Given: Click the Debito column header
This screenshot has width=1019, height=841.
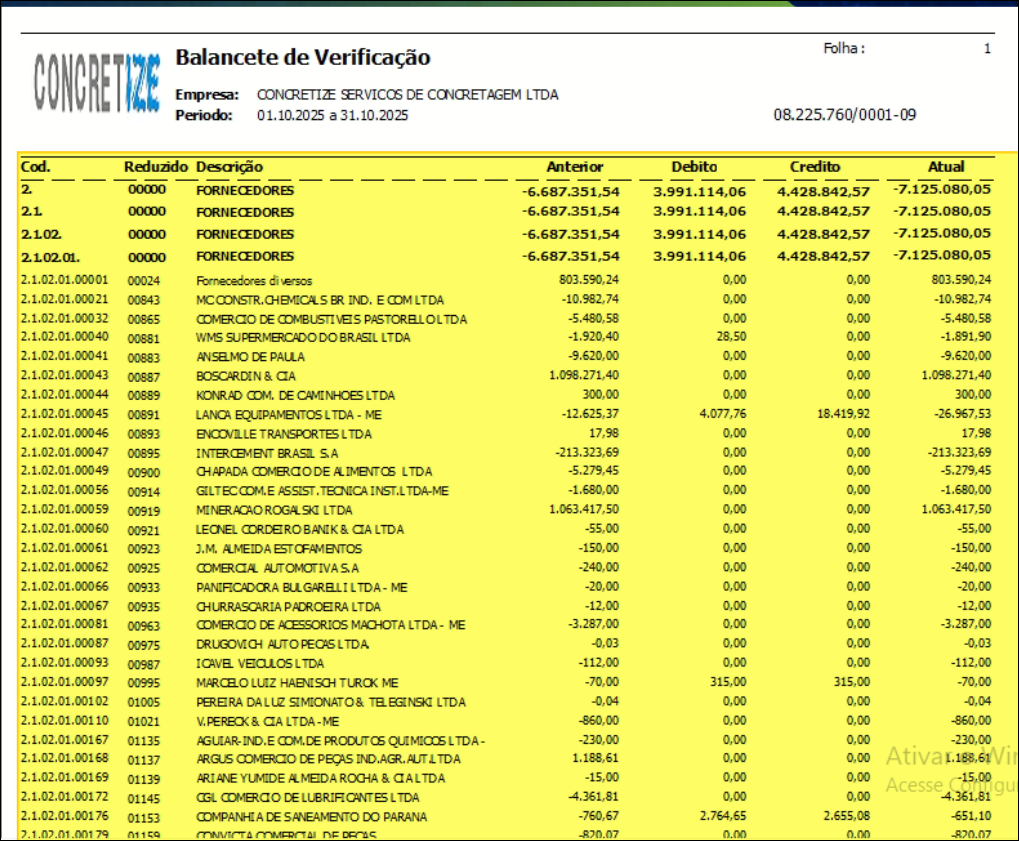Looking at the screenshot, I should click(694, 167).
